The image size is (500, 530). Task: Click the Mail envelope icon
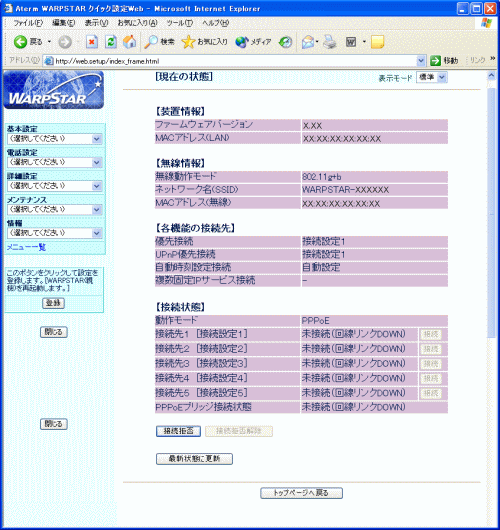coord(308,42)
